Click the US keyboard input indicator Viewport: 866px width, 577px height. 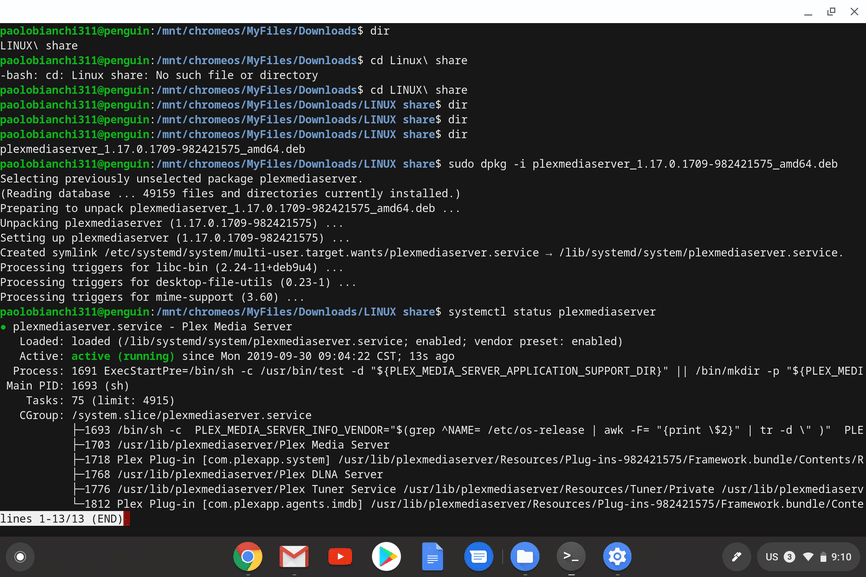(x=772, y=557)
